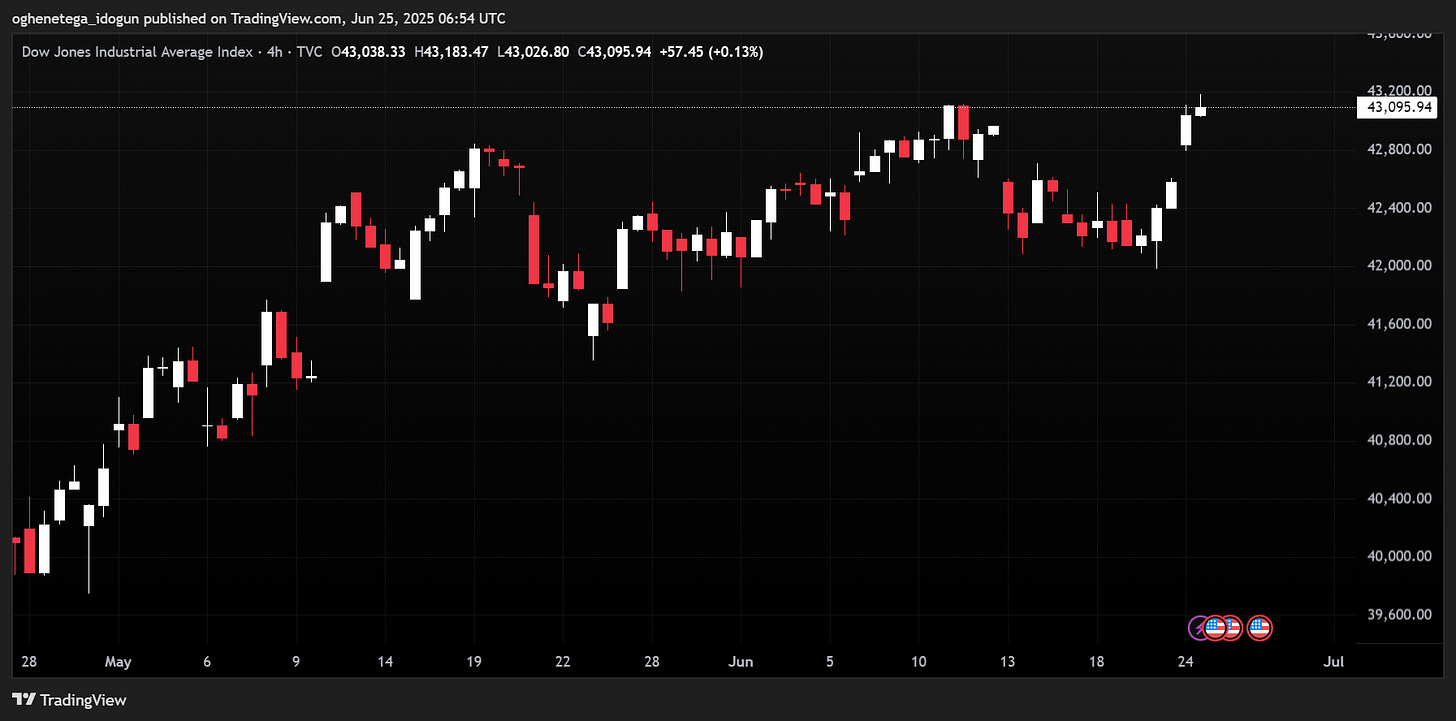Click the purple lightning event marker
The image size is (1456, 721).
pyautogui.click(x=1199, y=628)
